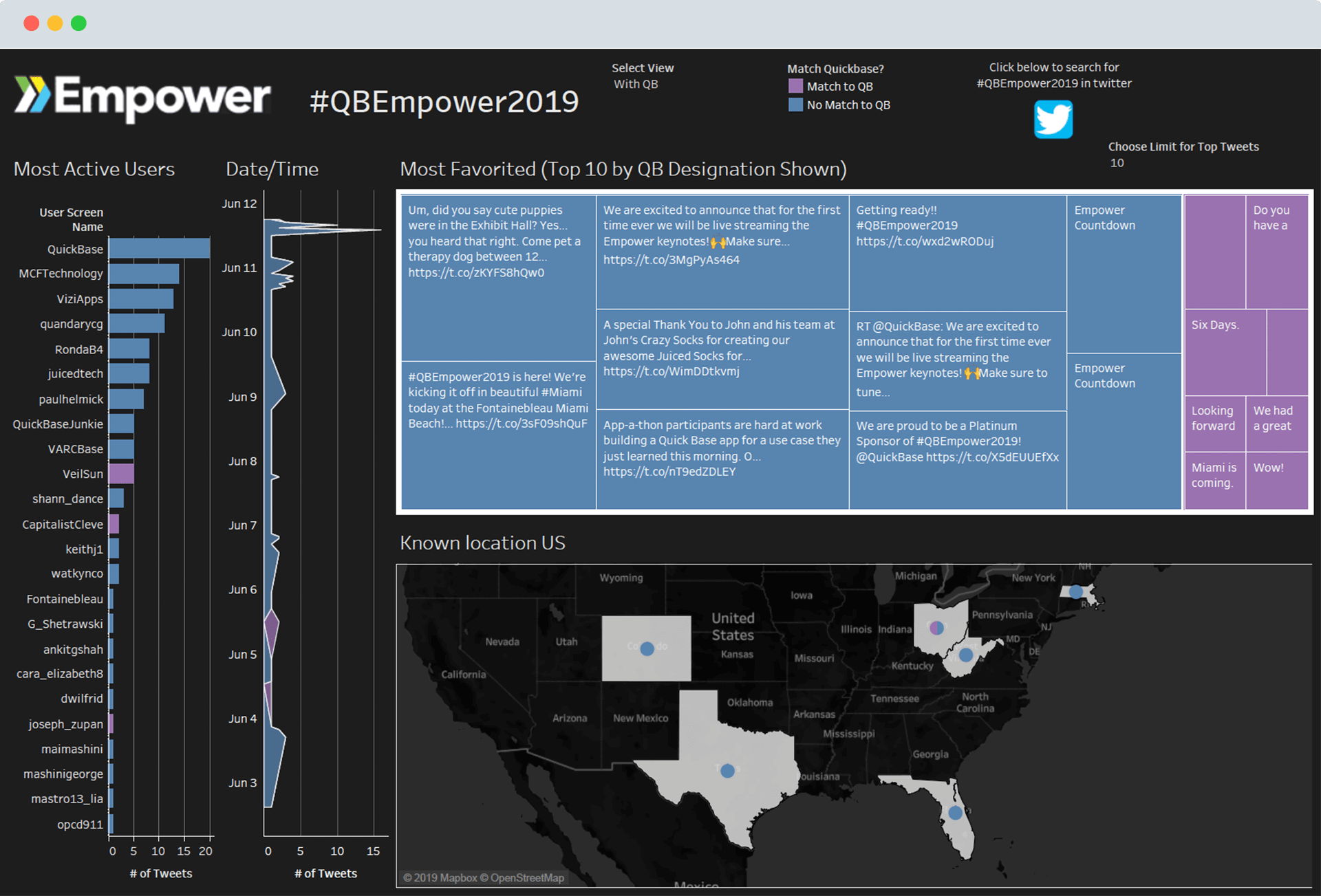The image size is (1321, 896).
Task: Select the RondaB4 user label
Action: coord(79,349)
